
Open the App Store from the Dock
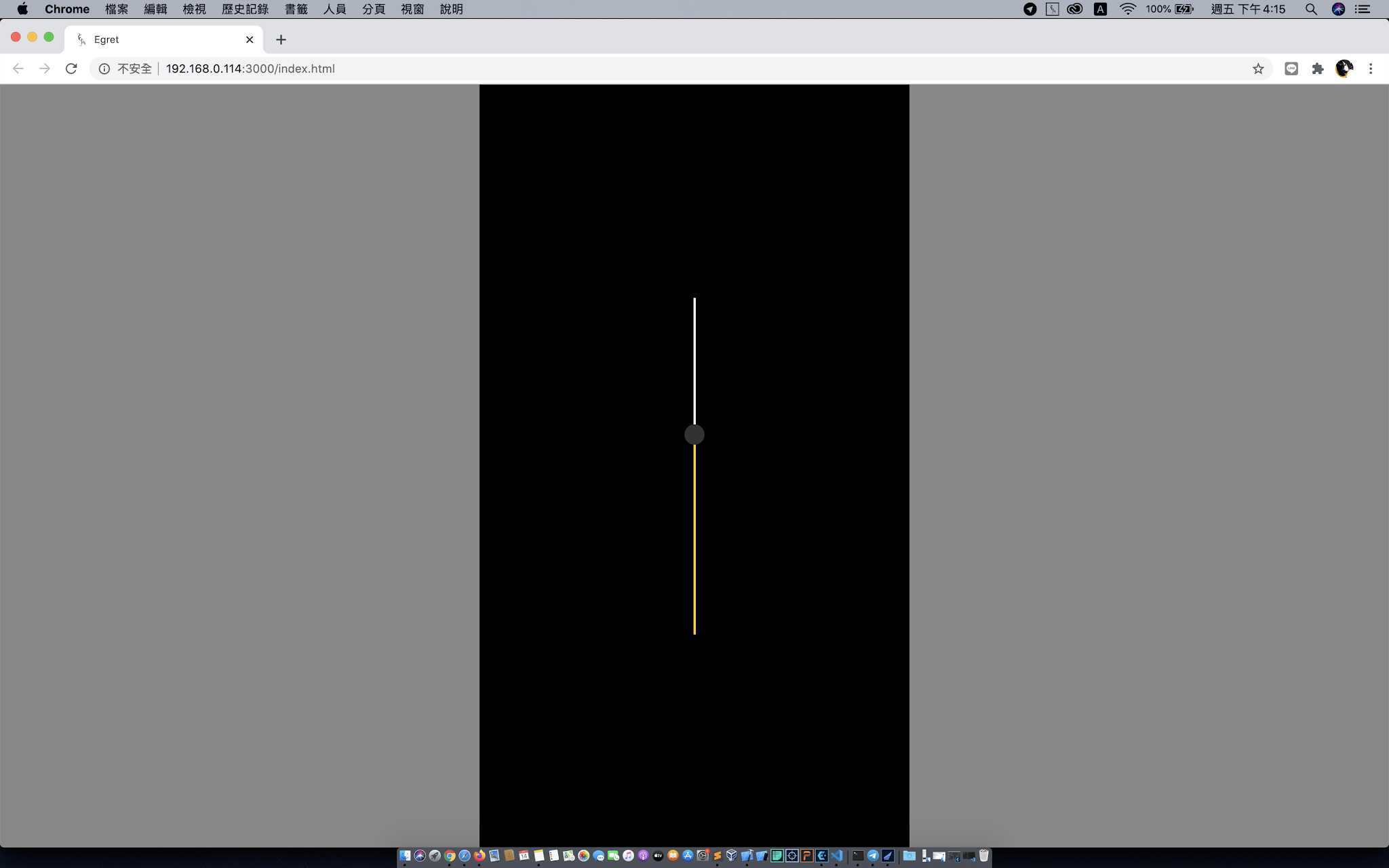pyautogui.click(x=688, y=856)
